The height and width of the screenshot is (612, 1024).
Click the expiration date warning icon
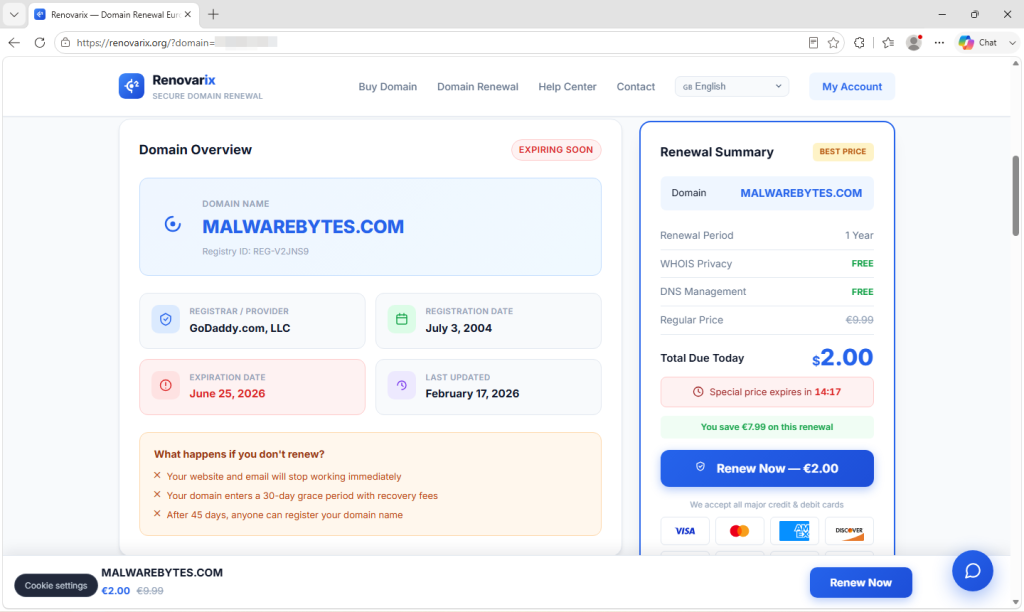(x=166, y=385)
